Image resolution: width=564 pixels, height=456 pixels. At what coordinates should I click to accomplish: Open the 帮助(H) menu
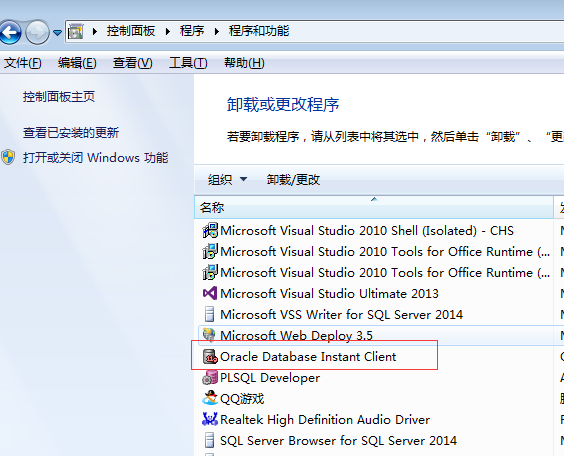[244, 63]
